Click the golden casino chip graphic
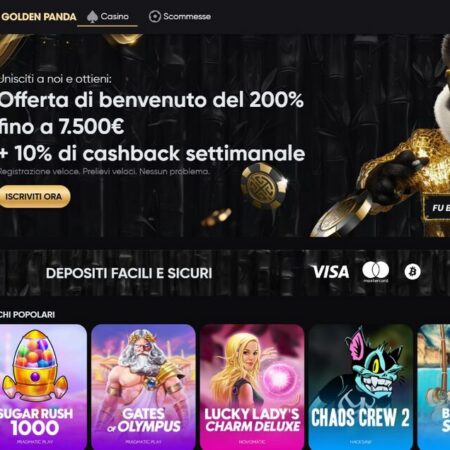The image size is (450, 450). coord(263,184)
